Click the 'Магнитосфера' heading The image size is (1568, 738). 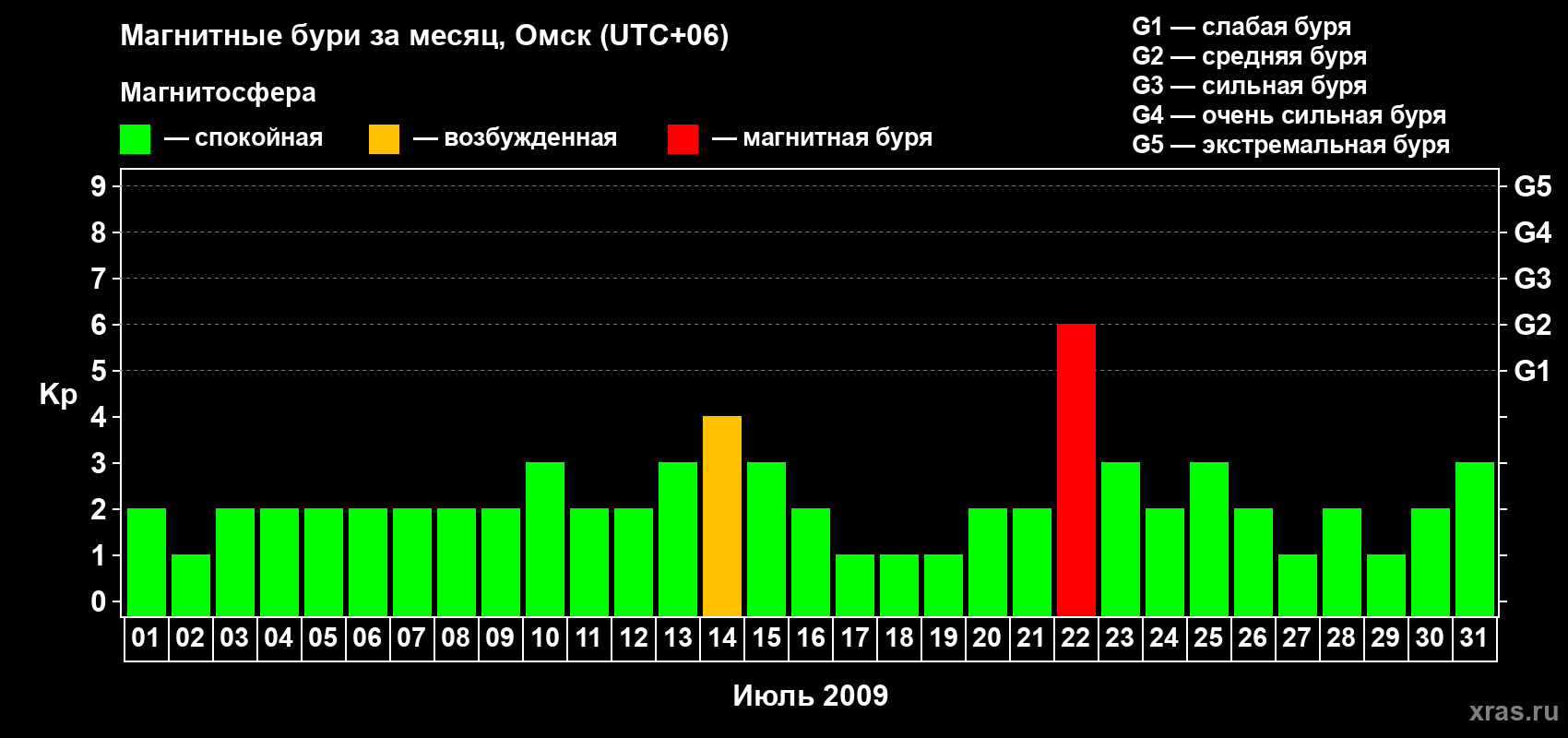click(x=219, y=92)
